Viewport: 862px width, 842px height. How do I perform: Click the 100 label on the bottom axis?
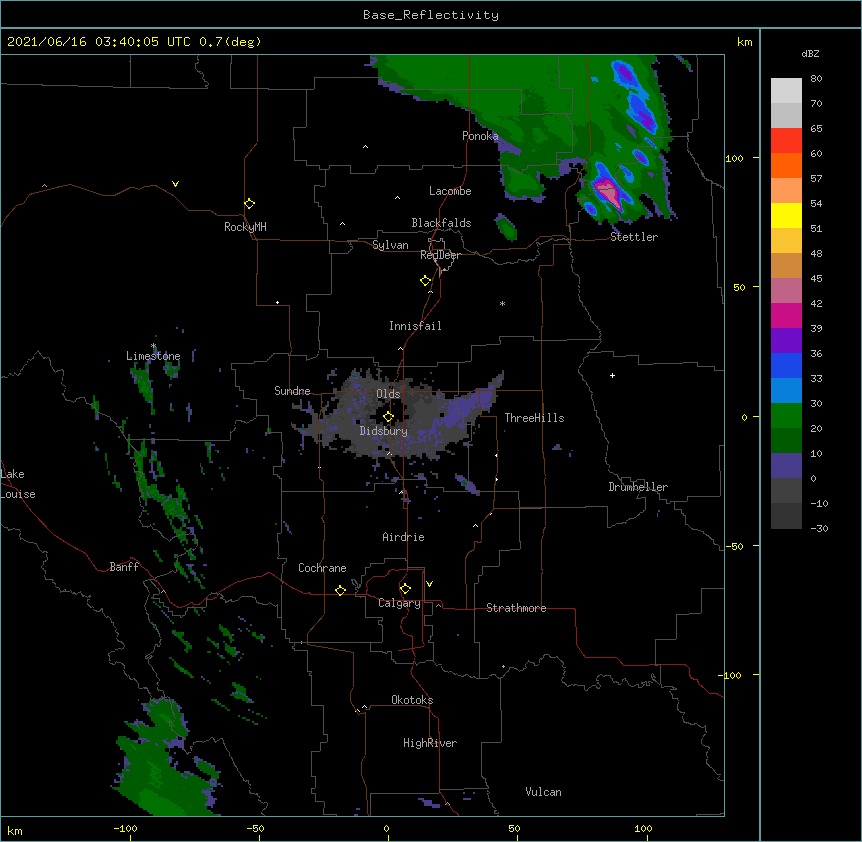(x=643, y=829)
